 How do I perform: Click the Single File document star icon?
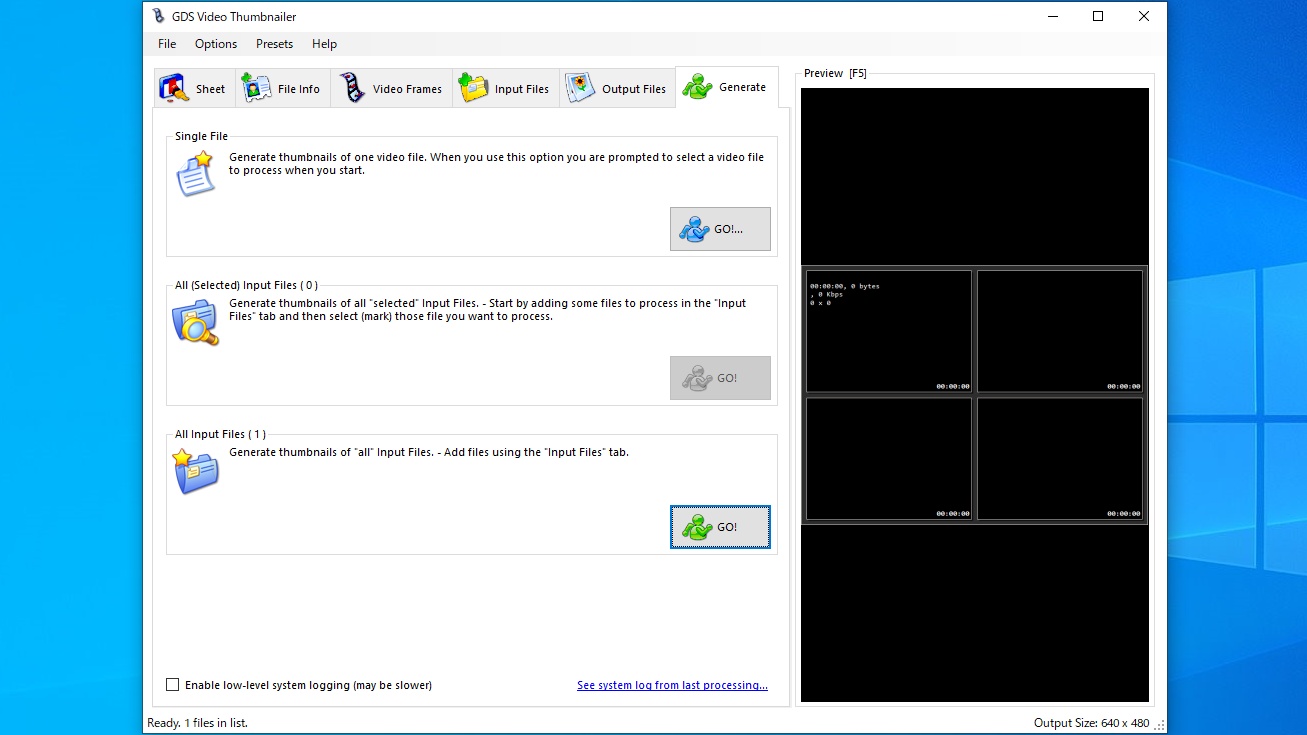(196, 174)
